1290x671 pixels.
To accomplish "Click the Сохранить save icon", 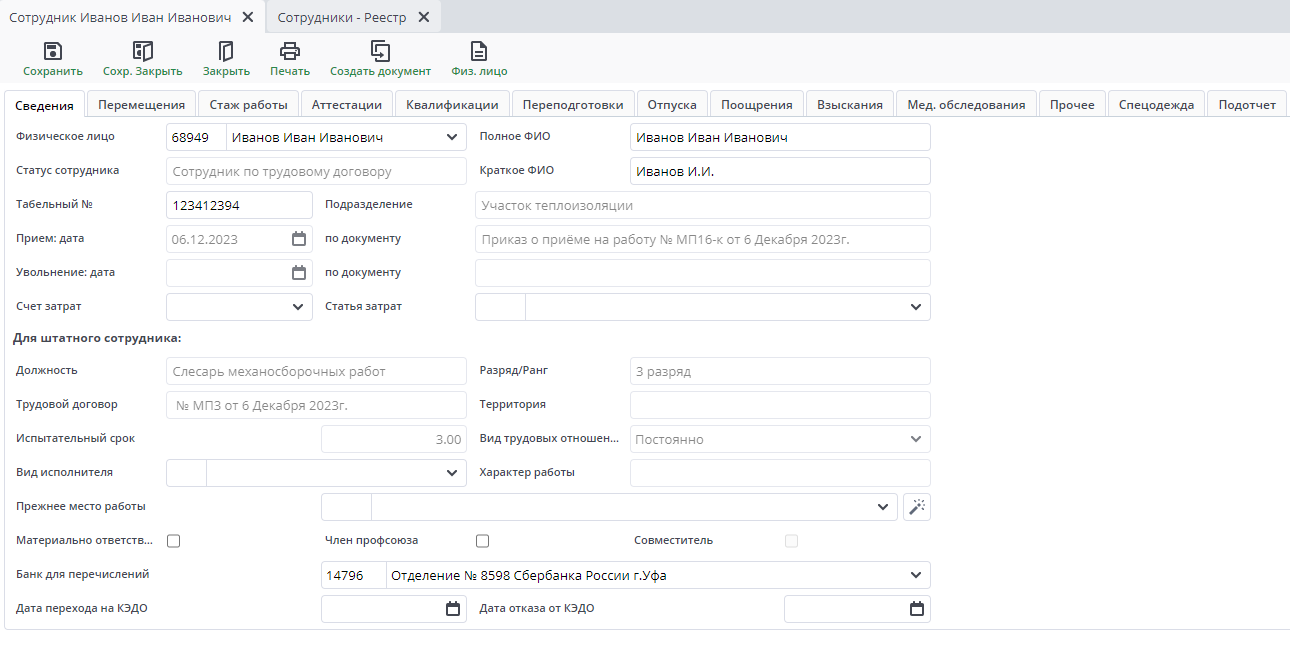I will tap(53, 51).
